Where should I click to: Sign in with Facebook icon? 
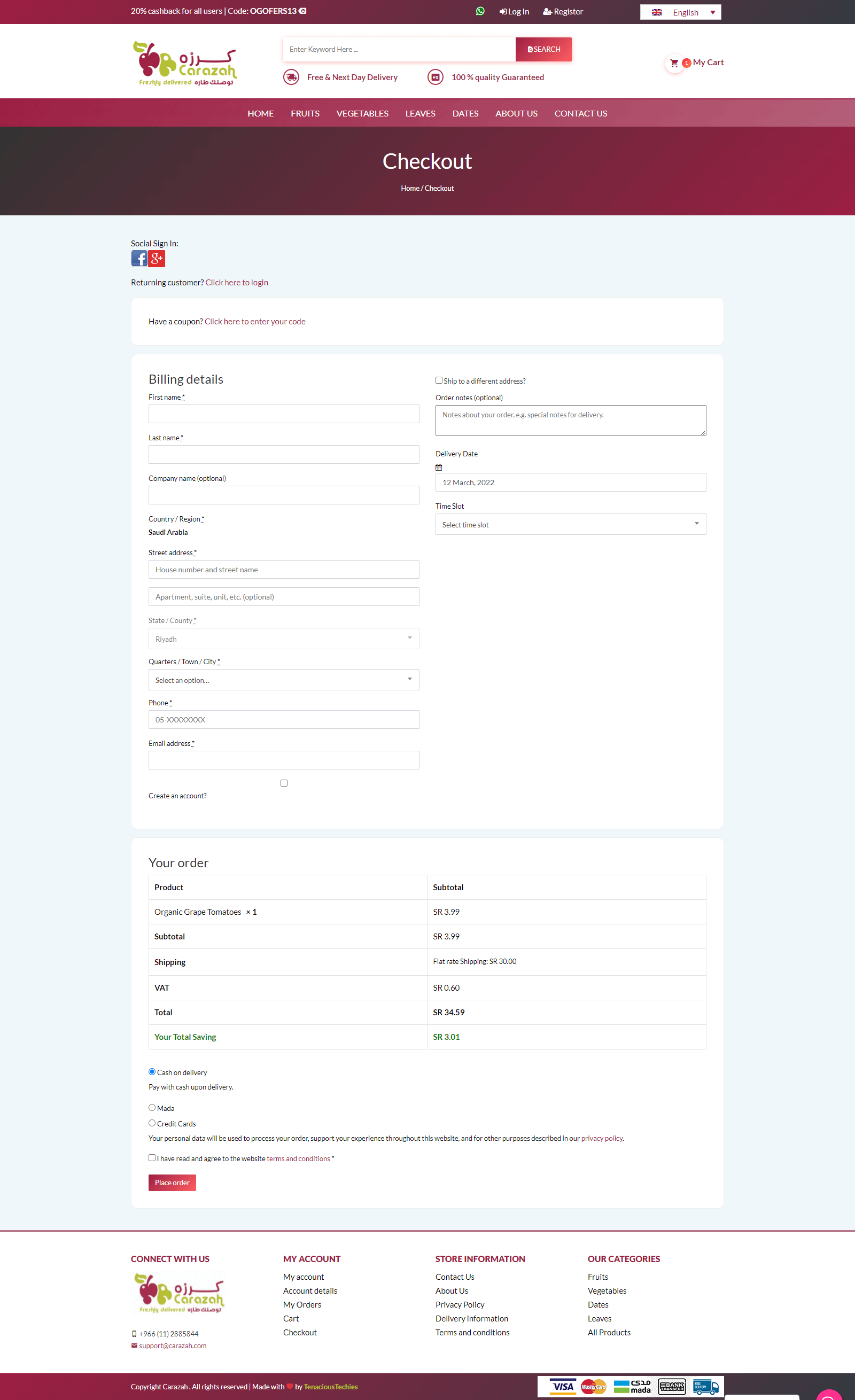pos(139,259)
